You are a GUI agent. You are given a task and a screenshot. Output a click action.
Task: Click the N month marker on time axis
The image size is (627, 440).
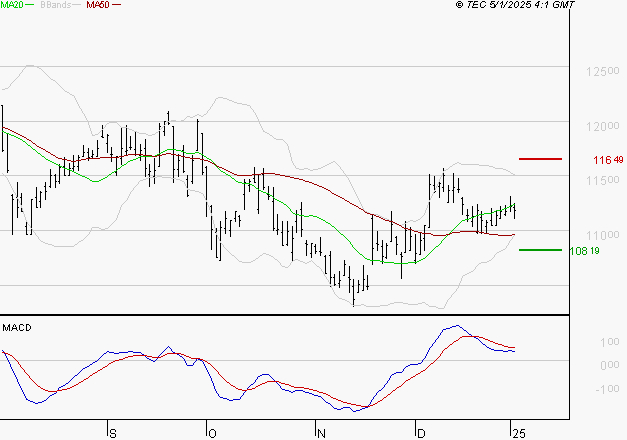[321, 434]
